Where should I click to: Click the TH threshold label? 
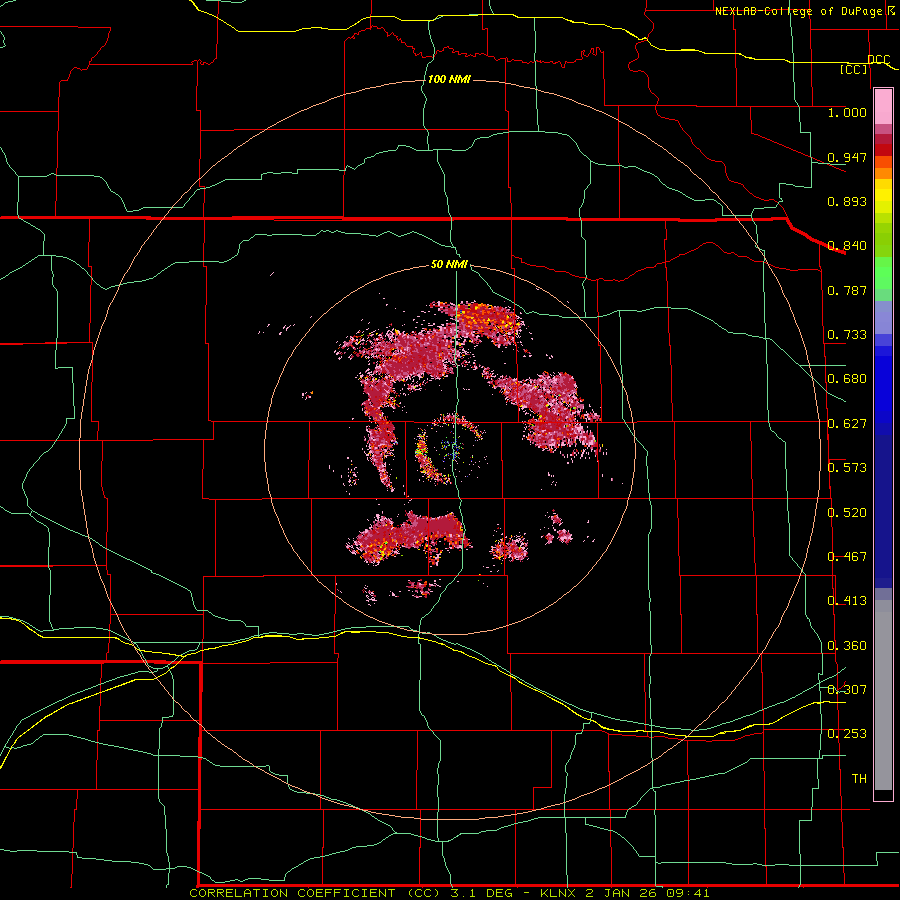(859, 779)
